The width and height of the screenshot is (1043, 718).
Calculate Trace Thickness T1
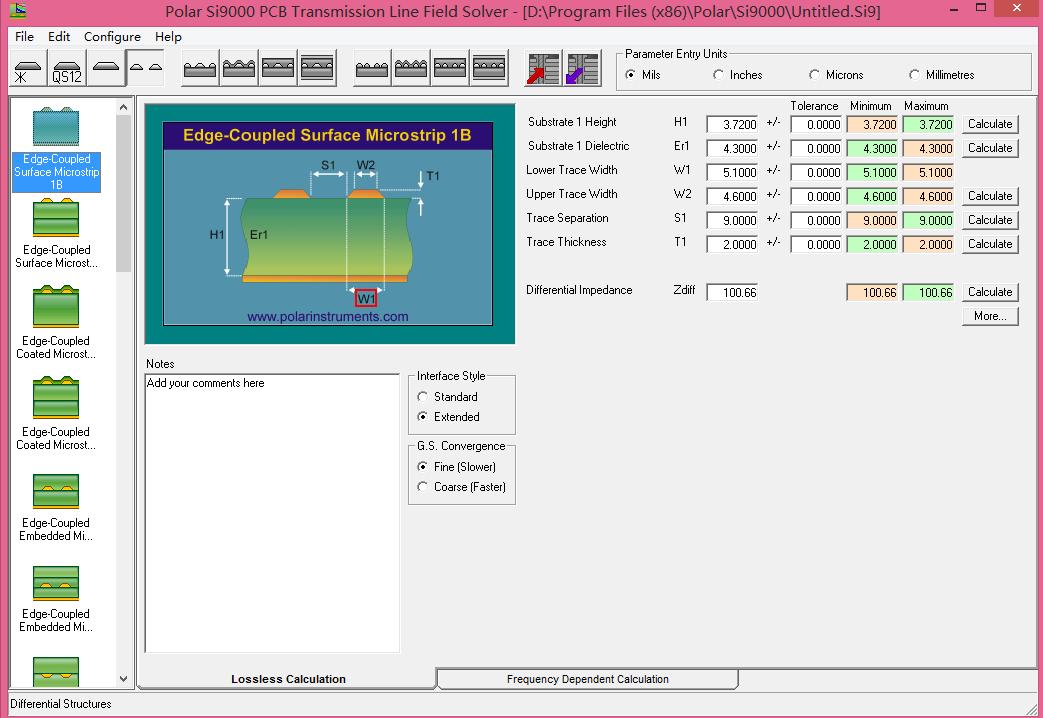pyautogui.click(x=990, y=244)
